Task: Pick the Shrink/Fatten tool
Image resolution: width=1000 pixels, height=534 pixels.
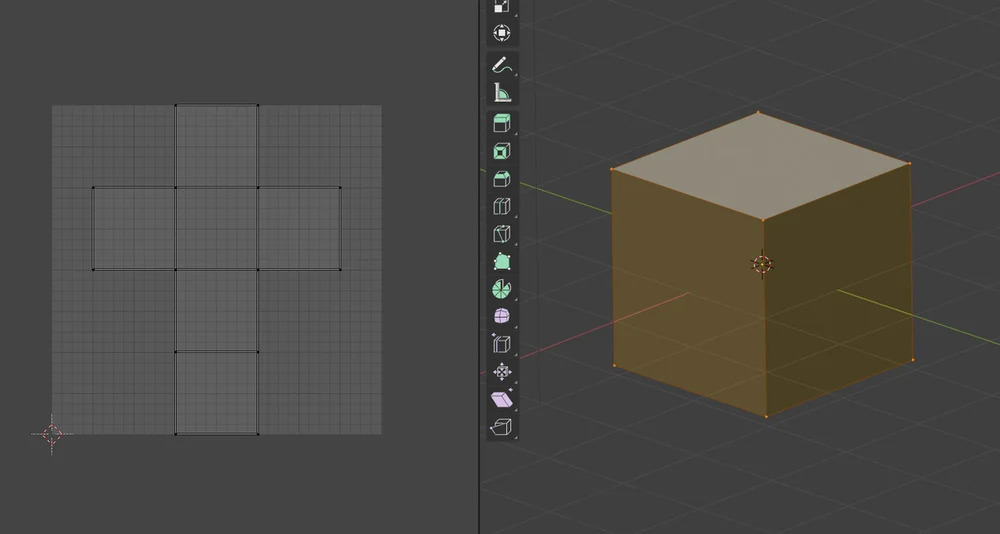Action: (502, 372)
